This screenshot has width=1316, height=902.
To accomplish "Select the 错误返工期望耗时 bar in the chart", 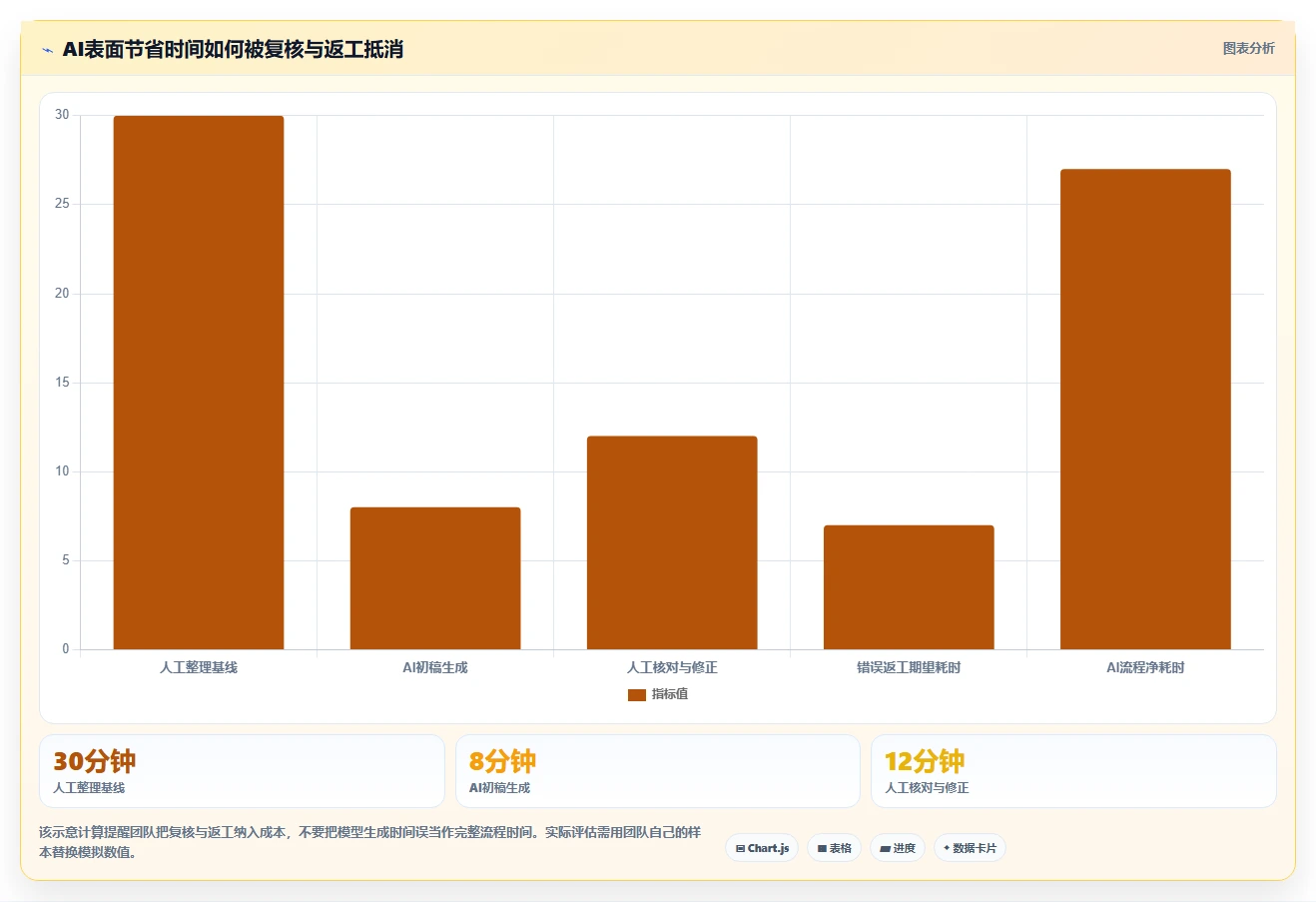I will pos(909,587).
